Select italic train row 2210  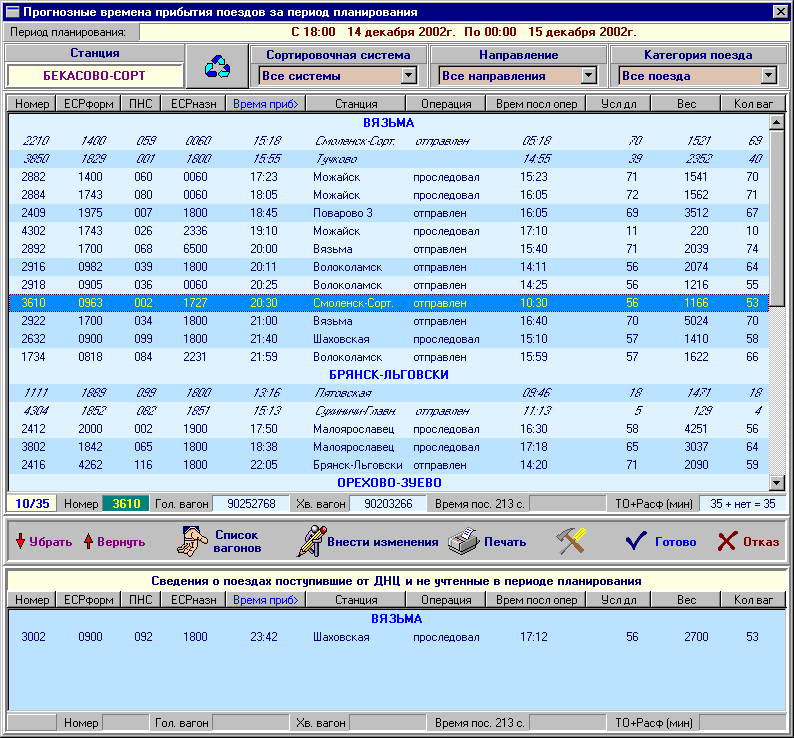(x=389, y=141)
